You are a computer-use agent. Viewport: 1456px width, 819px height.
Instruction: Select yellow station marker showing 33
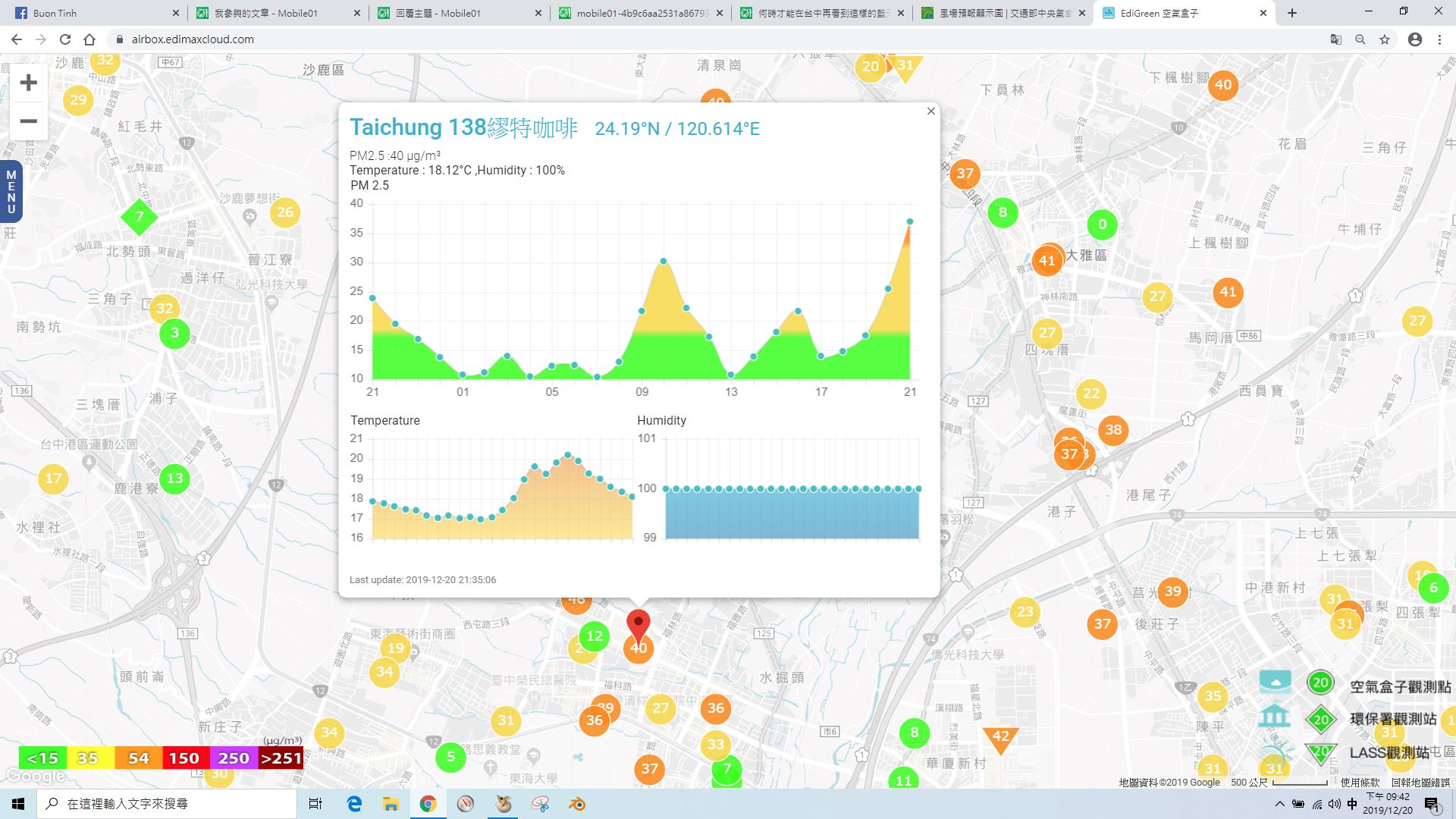tap(716, 745)
